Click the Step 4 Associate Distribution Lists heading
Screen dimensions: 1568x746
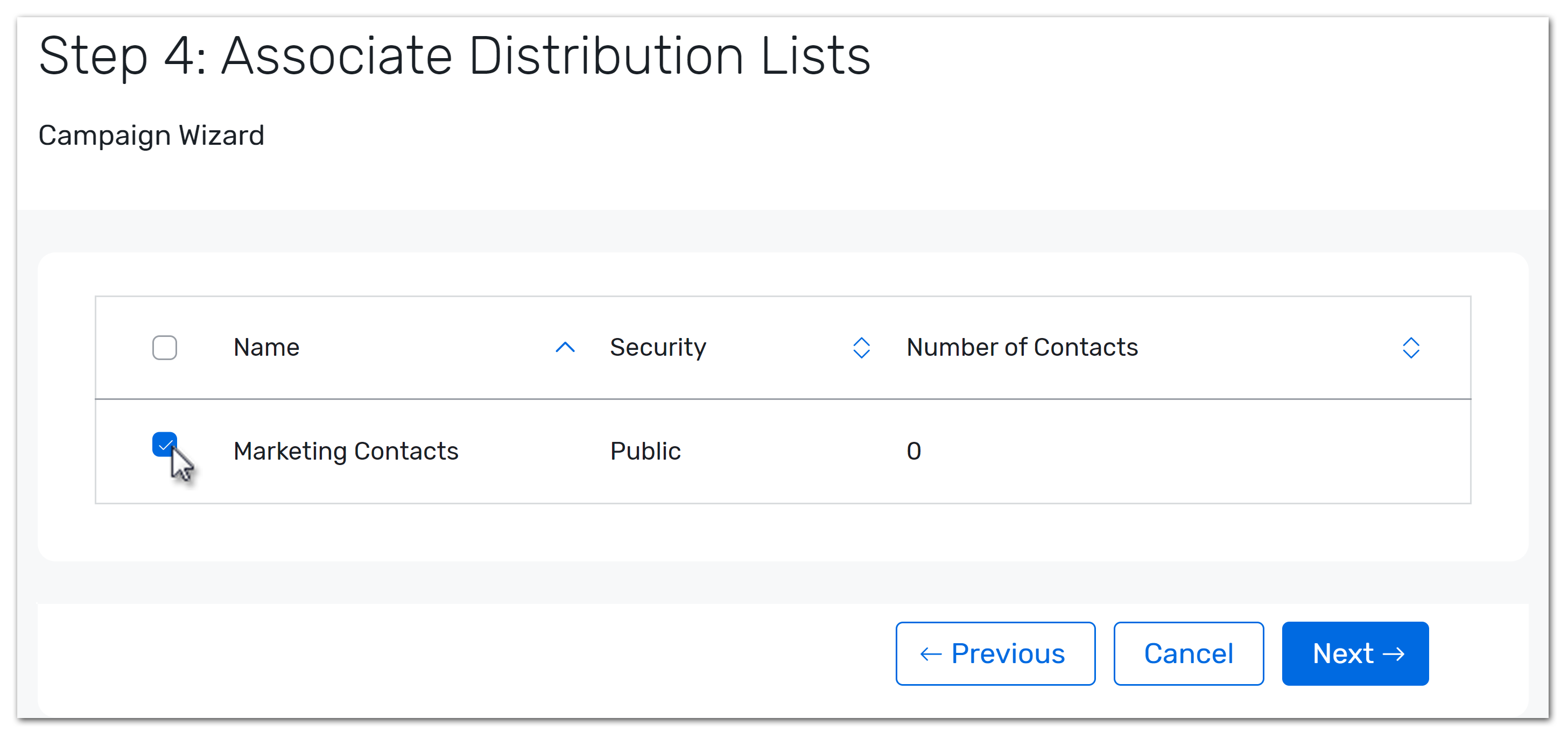pos(454,56)
